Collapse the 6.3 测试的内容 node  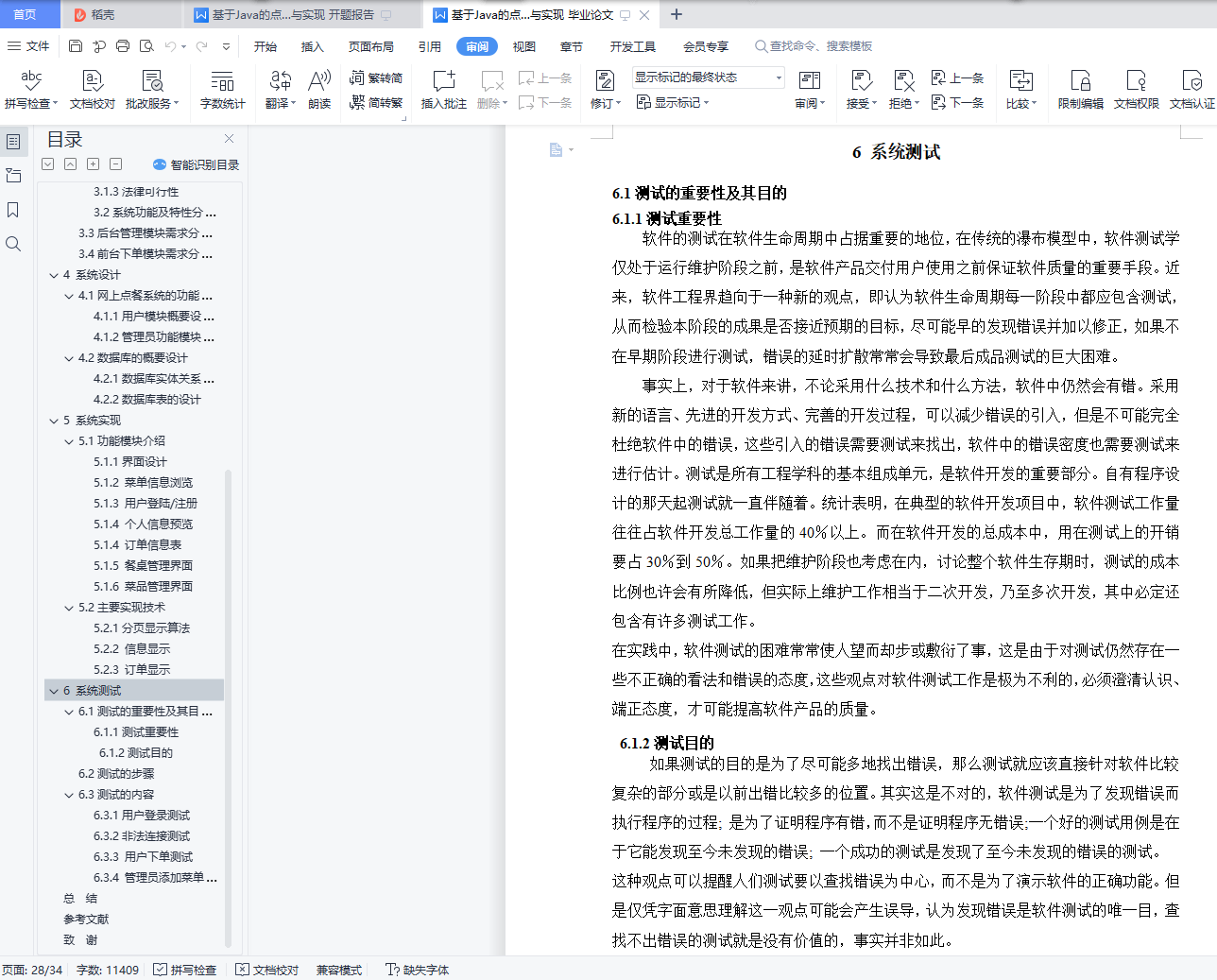[69, 795]
